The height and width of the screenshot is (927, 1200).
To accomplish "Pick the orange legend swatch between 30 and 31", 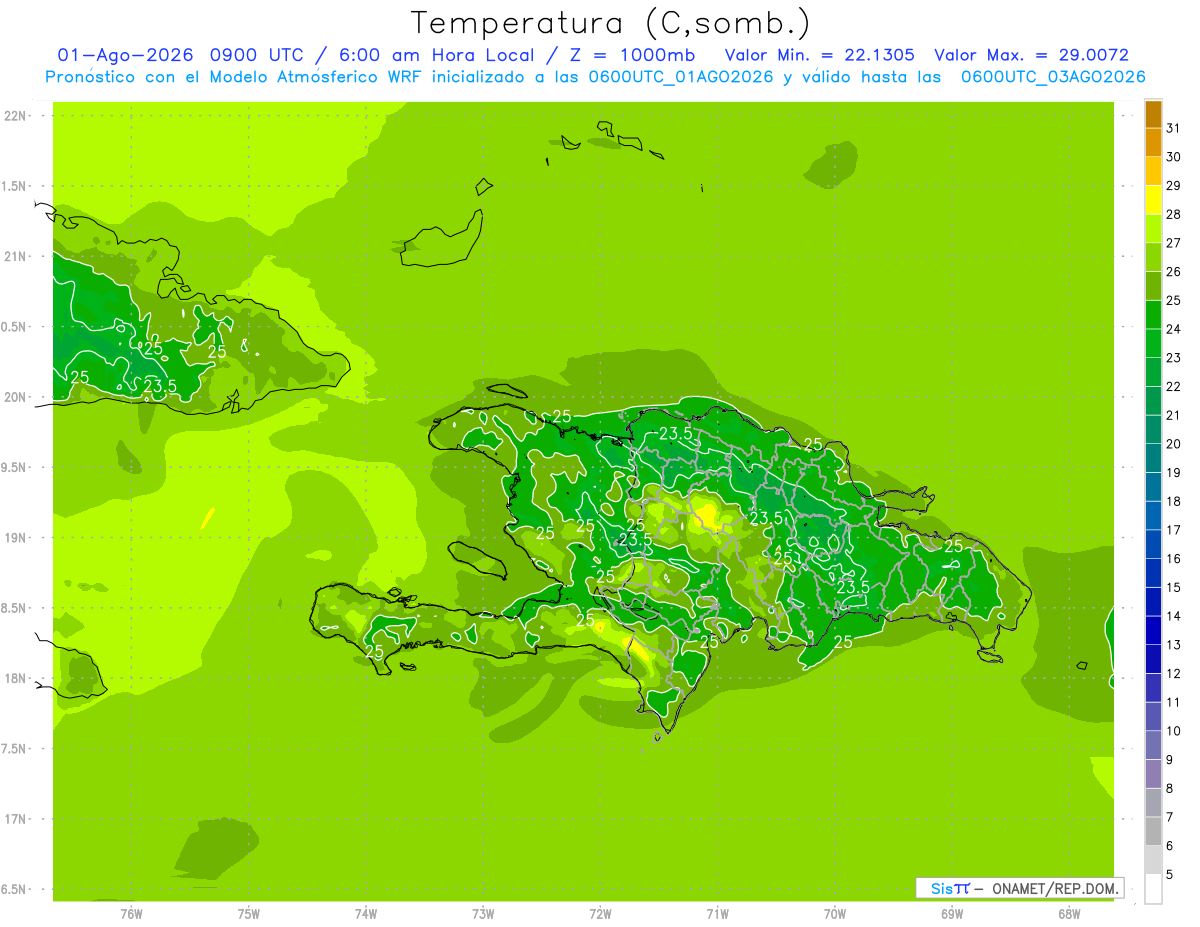I will pos(1153,142).
